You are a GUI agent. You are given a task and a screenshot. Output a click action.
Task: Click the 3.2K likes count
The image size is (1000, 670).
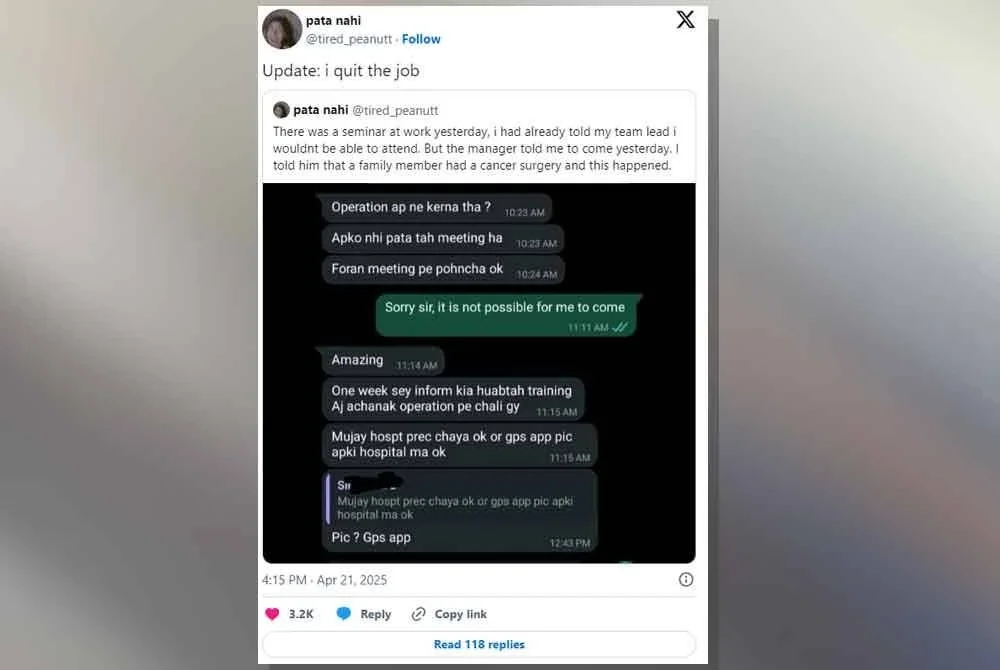(301, 614)
